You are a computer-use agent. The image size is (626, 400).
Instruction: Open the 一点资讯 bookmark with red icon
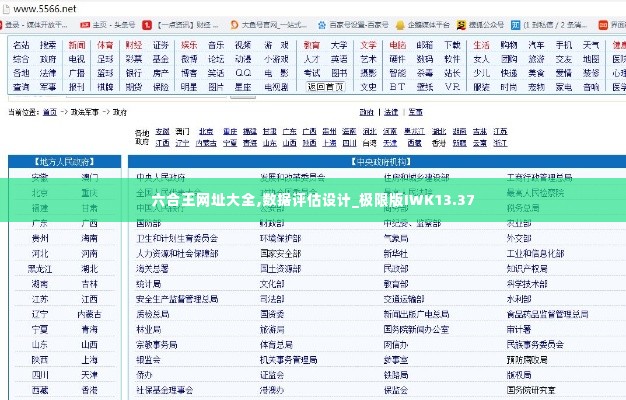click(180, 25)
